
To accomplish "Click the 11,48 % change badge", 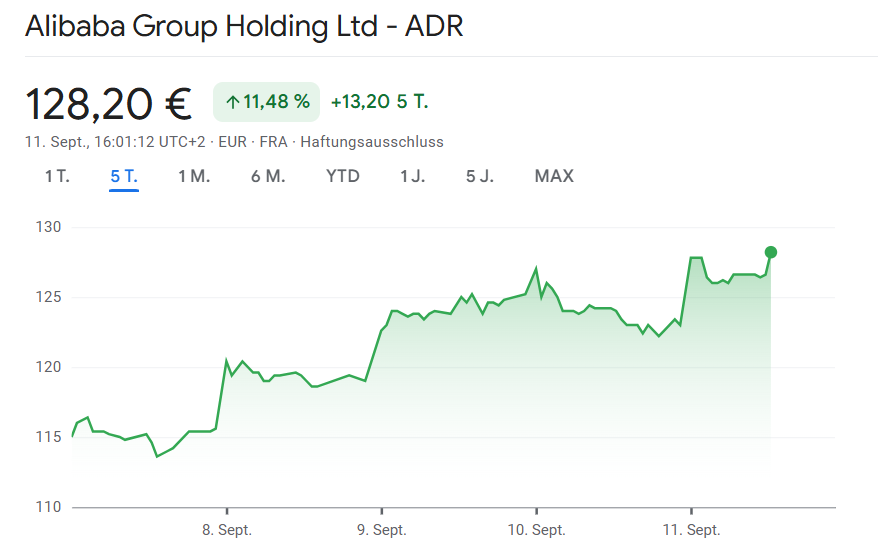I will [x=266, y=102].
